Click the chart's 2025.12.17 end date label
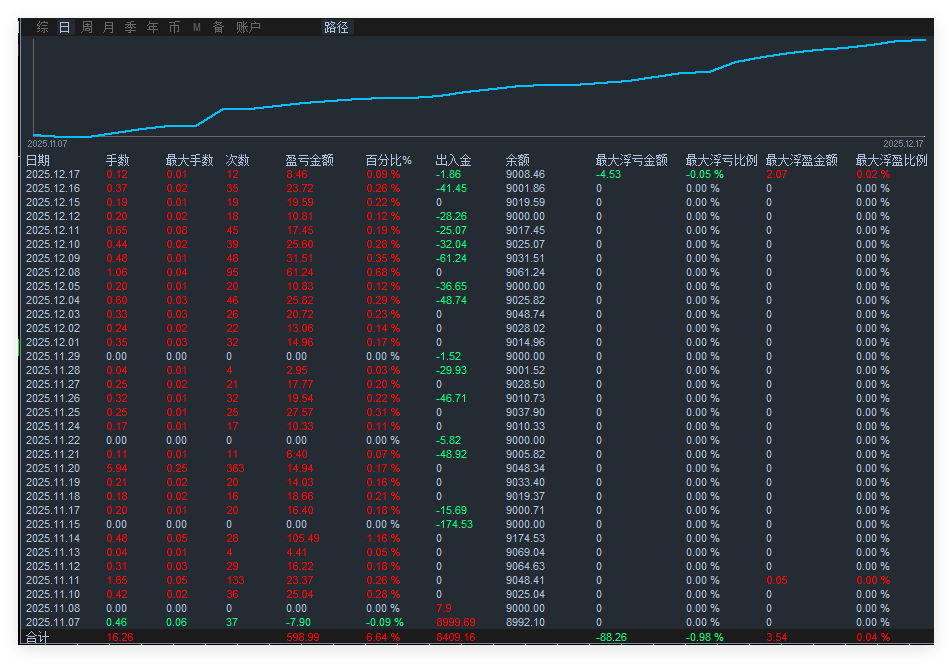 [903, 144]
